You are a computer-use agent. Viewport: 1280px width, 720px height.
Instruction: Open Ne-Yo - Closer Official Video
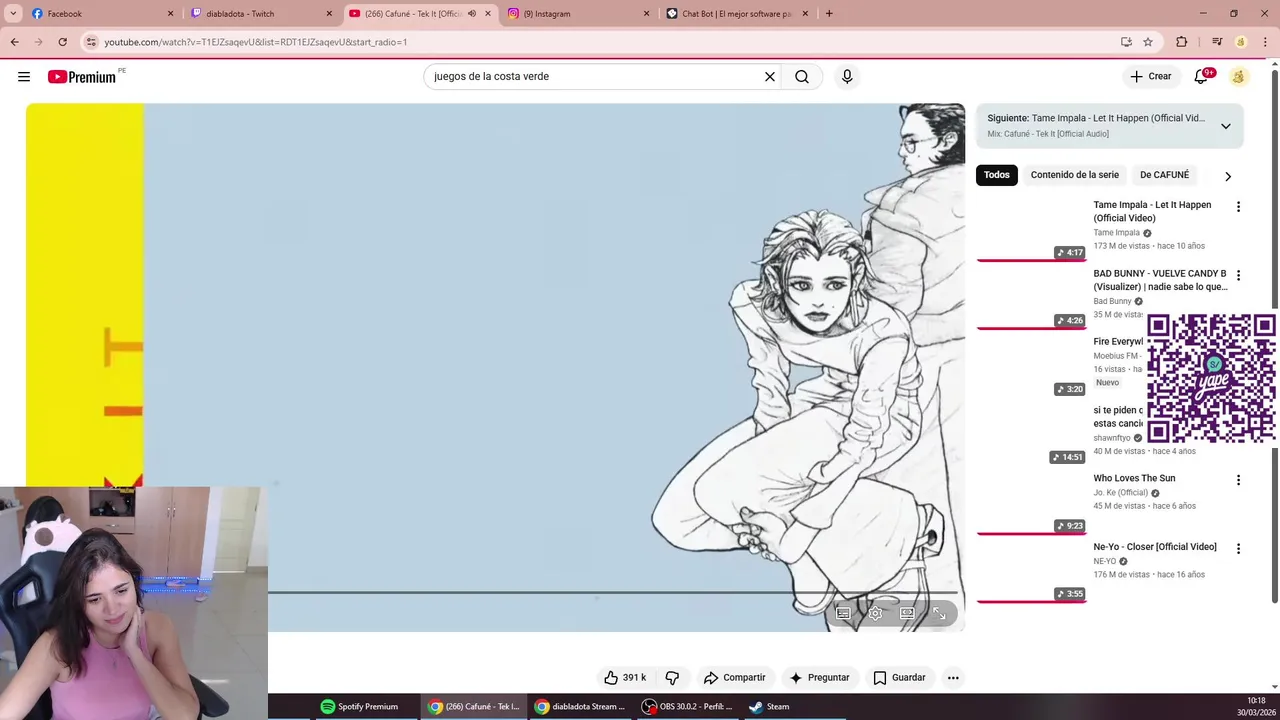(x=1155, y=547)
